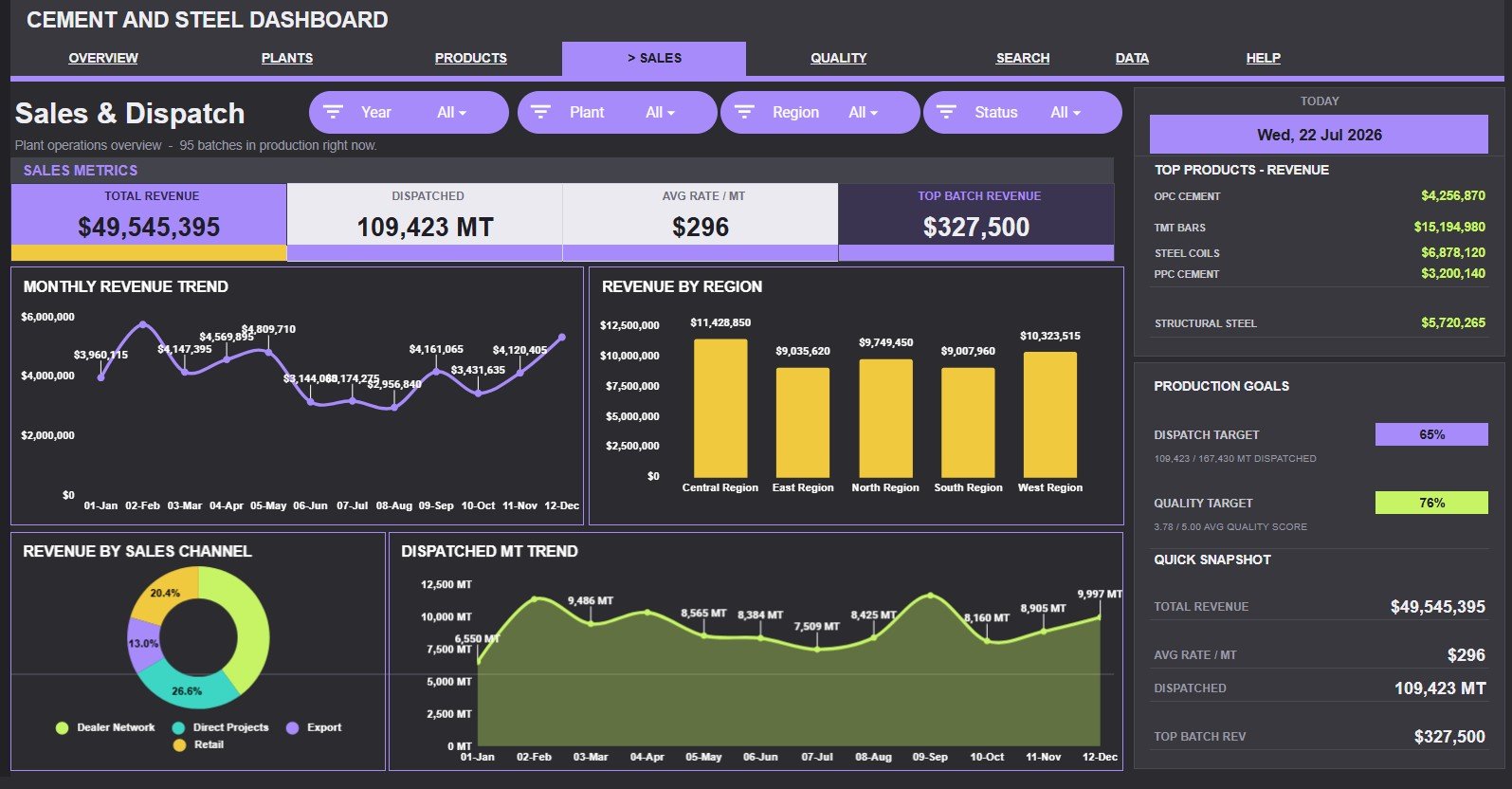Image resolution: width=1512 pixels, height=789 pixels.
Task: Click the 13.0% donut chart segment
Action: pyautogui.click(x=143, y=643)
